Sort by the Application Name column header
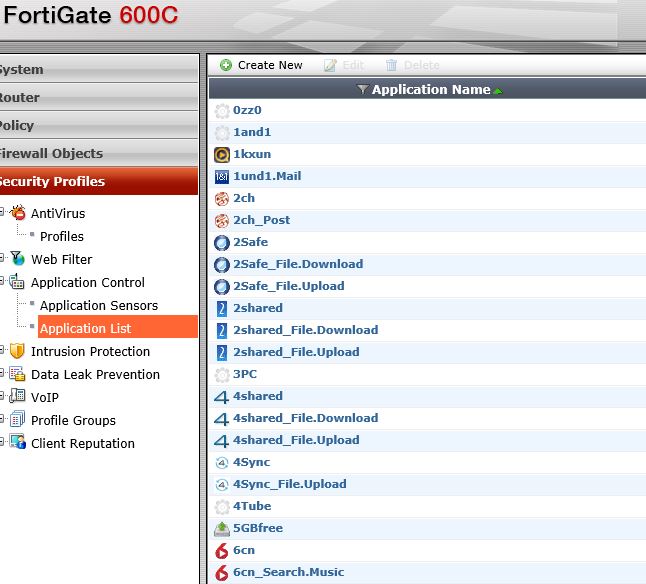This screenshot has width=646, height=584. coord(431,89)
